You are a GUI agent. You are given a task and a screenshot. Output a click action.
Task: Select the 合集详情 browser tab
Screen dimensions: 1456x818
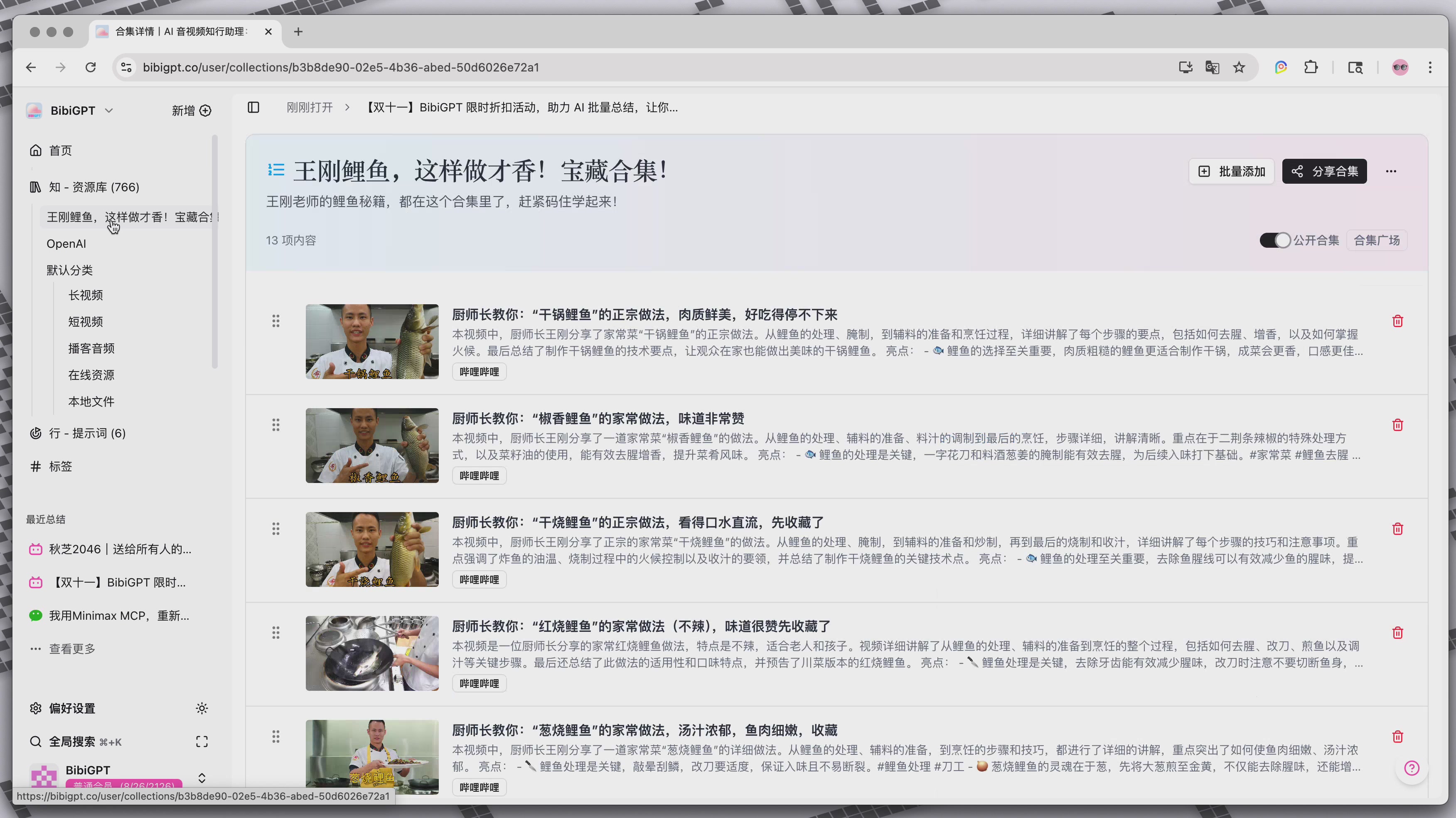(181, 32)
